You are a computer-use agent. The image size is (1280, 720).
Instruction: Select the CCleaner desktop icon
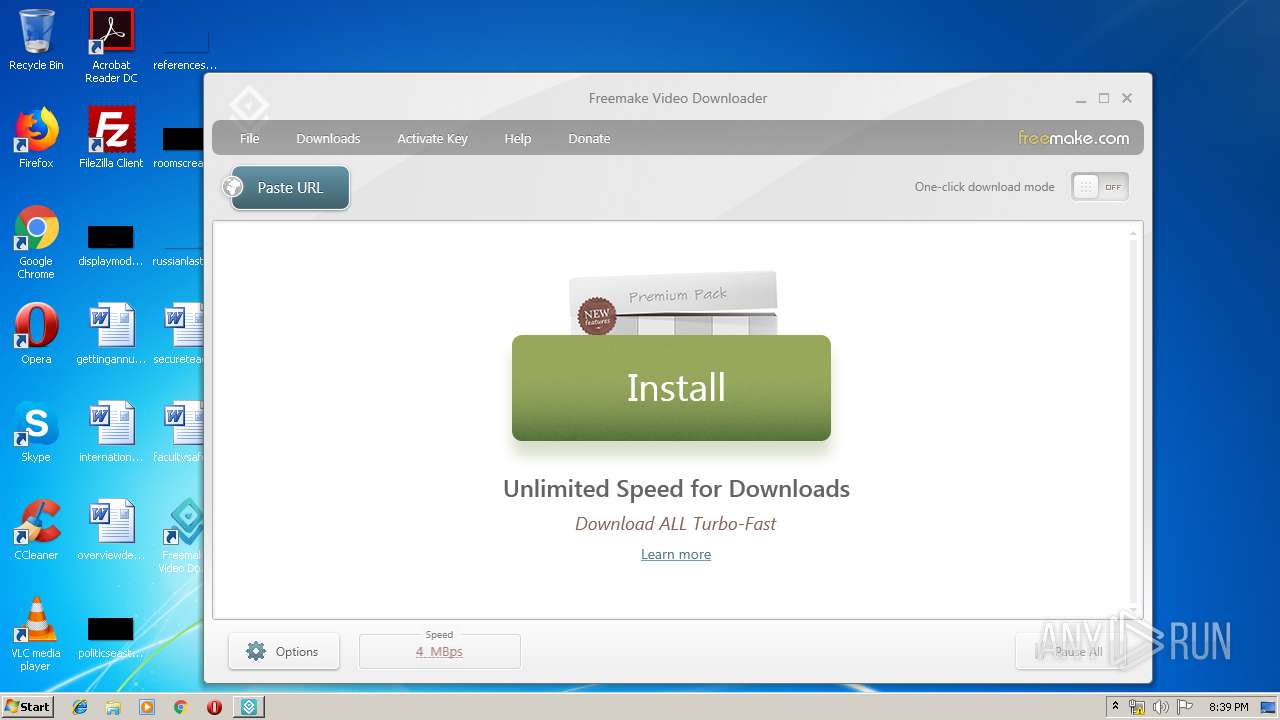pos(36,530)
